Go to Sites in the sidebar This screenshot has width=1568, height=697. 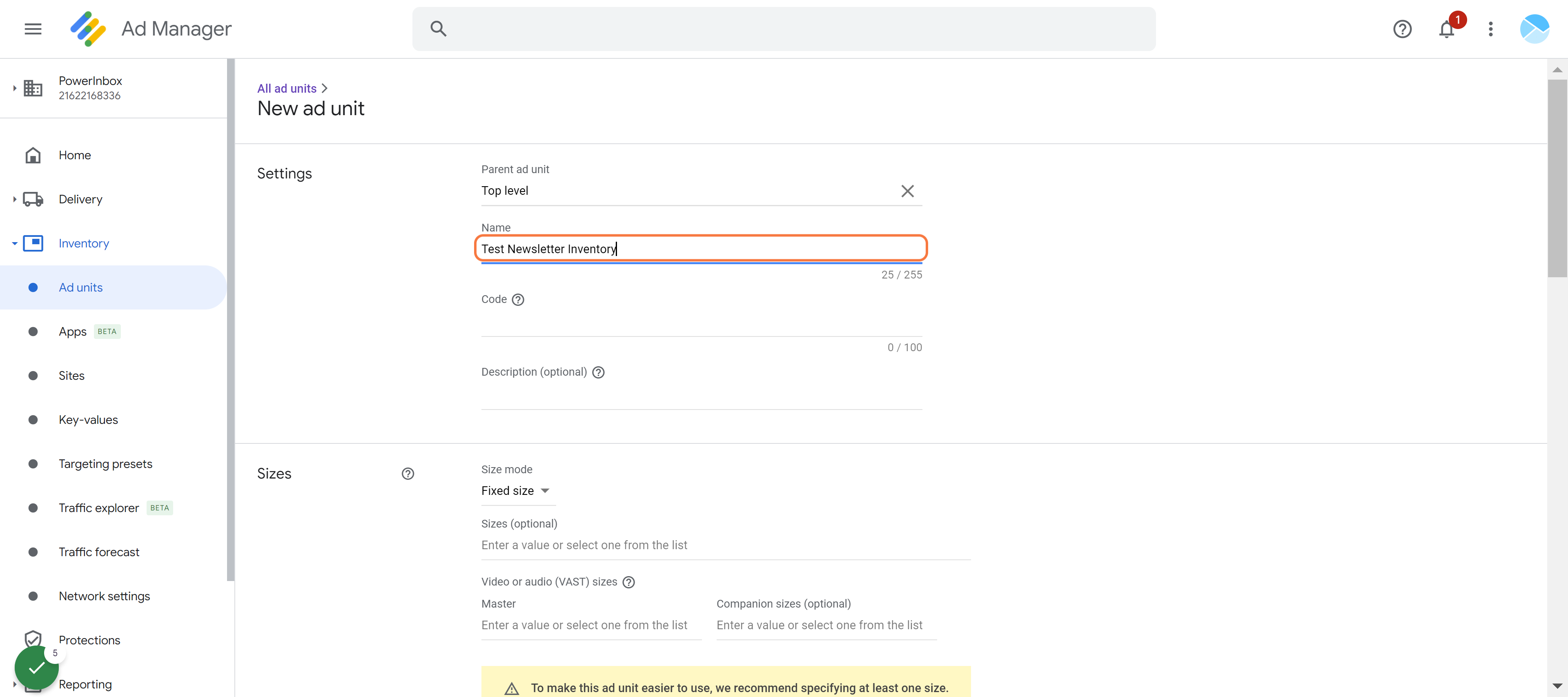[x=113, y=375]
